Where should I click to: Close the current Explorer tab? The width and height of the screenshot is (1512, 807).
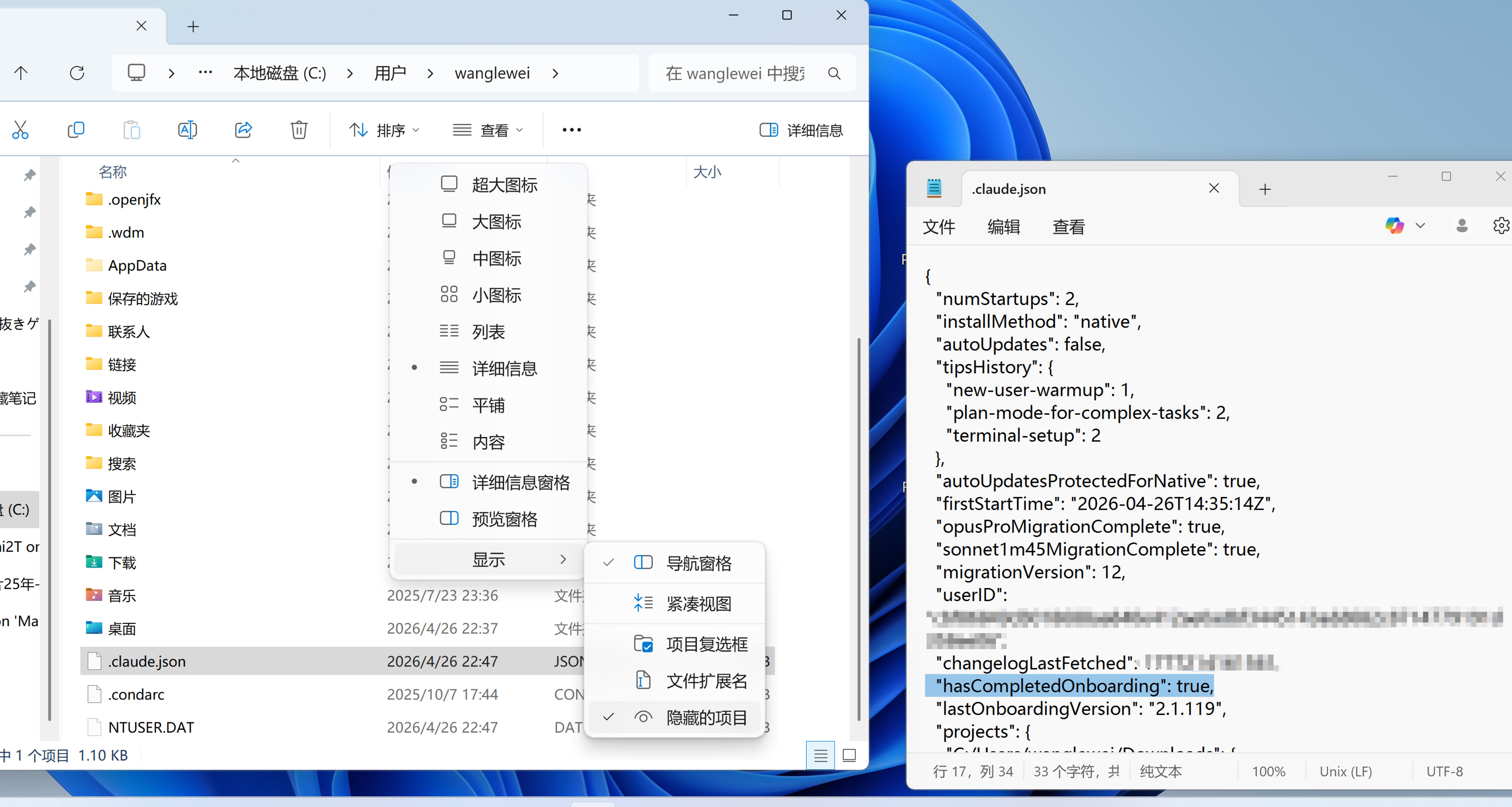(141, 26)
